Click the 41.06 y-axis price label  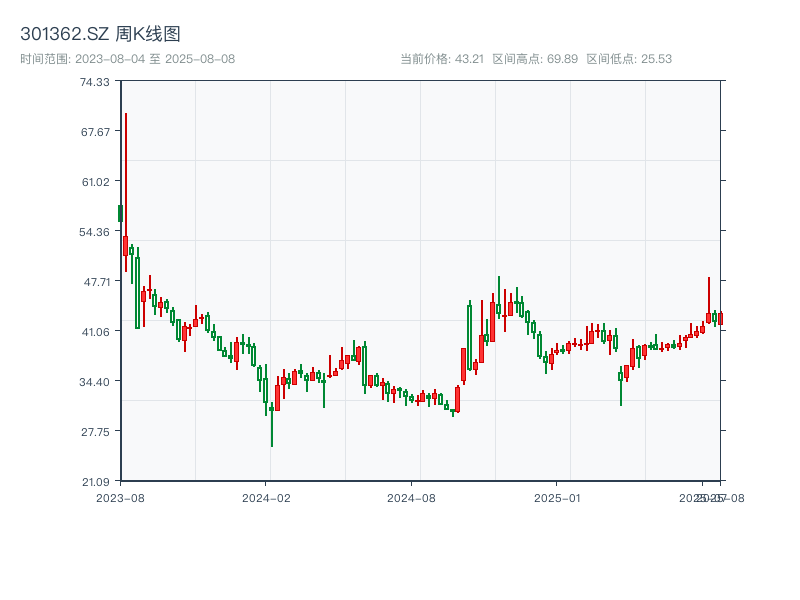[x=96, y=332]
